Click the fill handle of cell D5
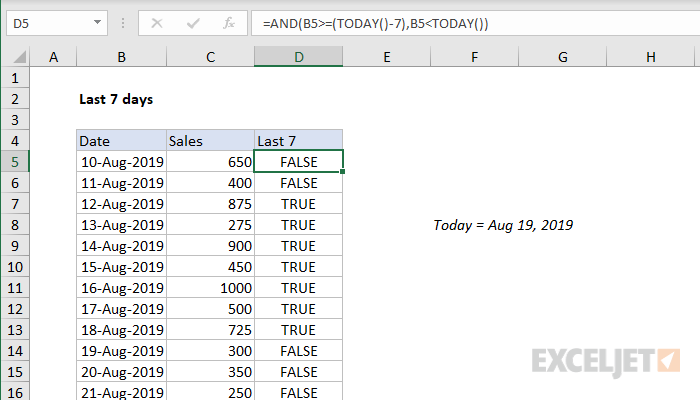This screenshot has width=700, height=400. (342, 171)
